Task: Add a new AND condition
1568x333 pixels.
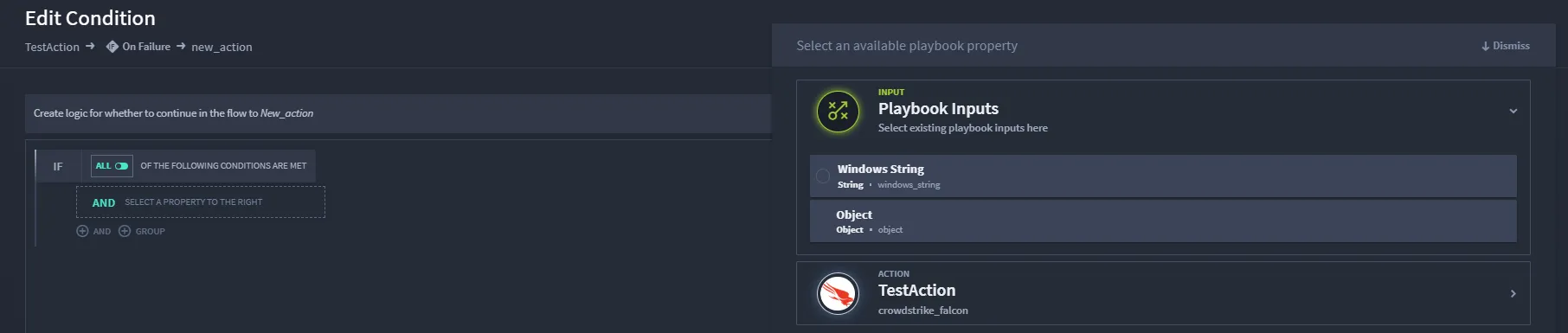Action: click(x=94, y=231)
